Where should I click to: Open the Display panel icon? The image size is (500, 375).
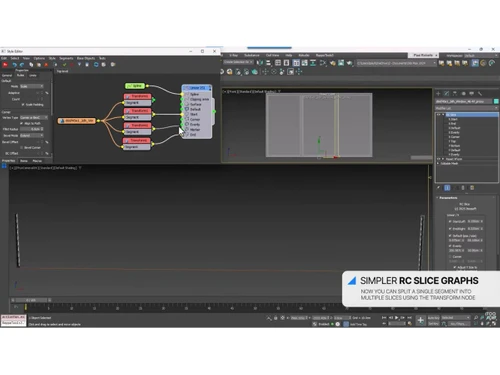point(472,94)
